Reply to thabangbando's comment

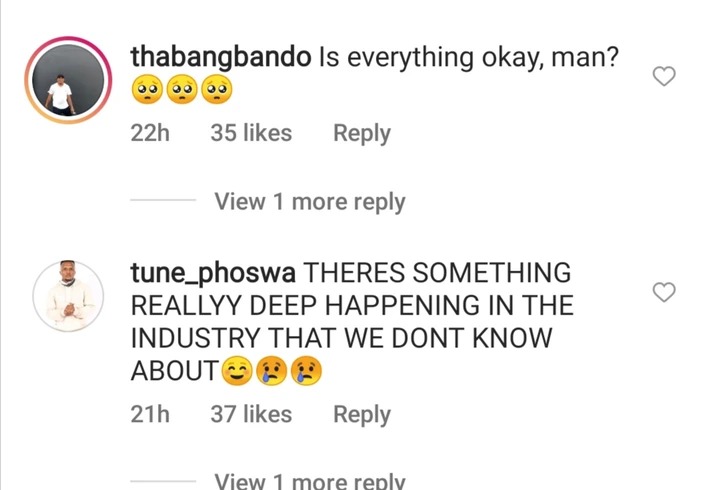tap(362, 134)
